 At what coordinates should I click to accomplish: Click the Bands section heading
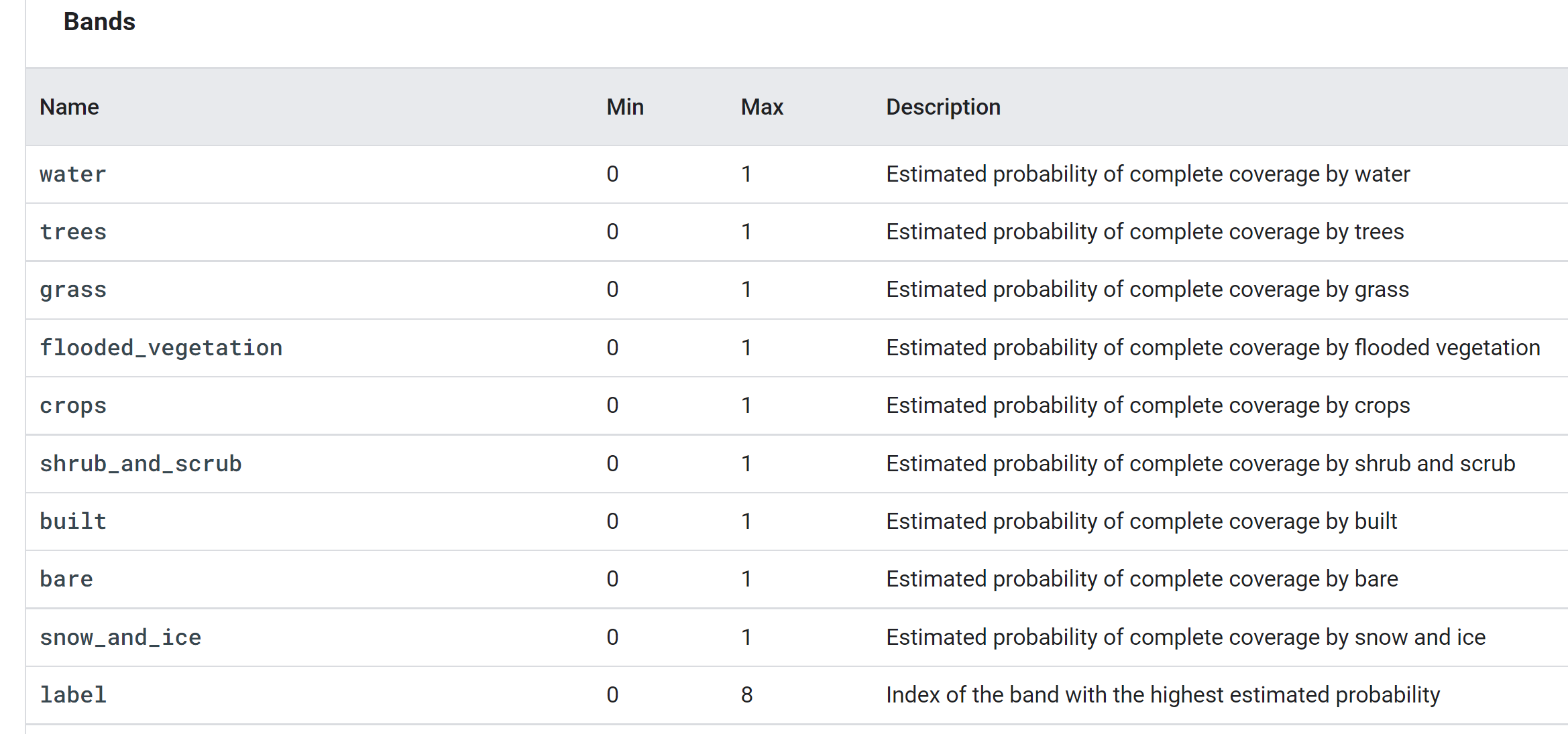coord(99,22)
